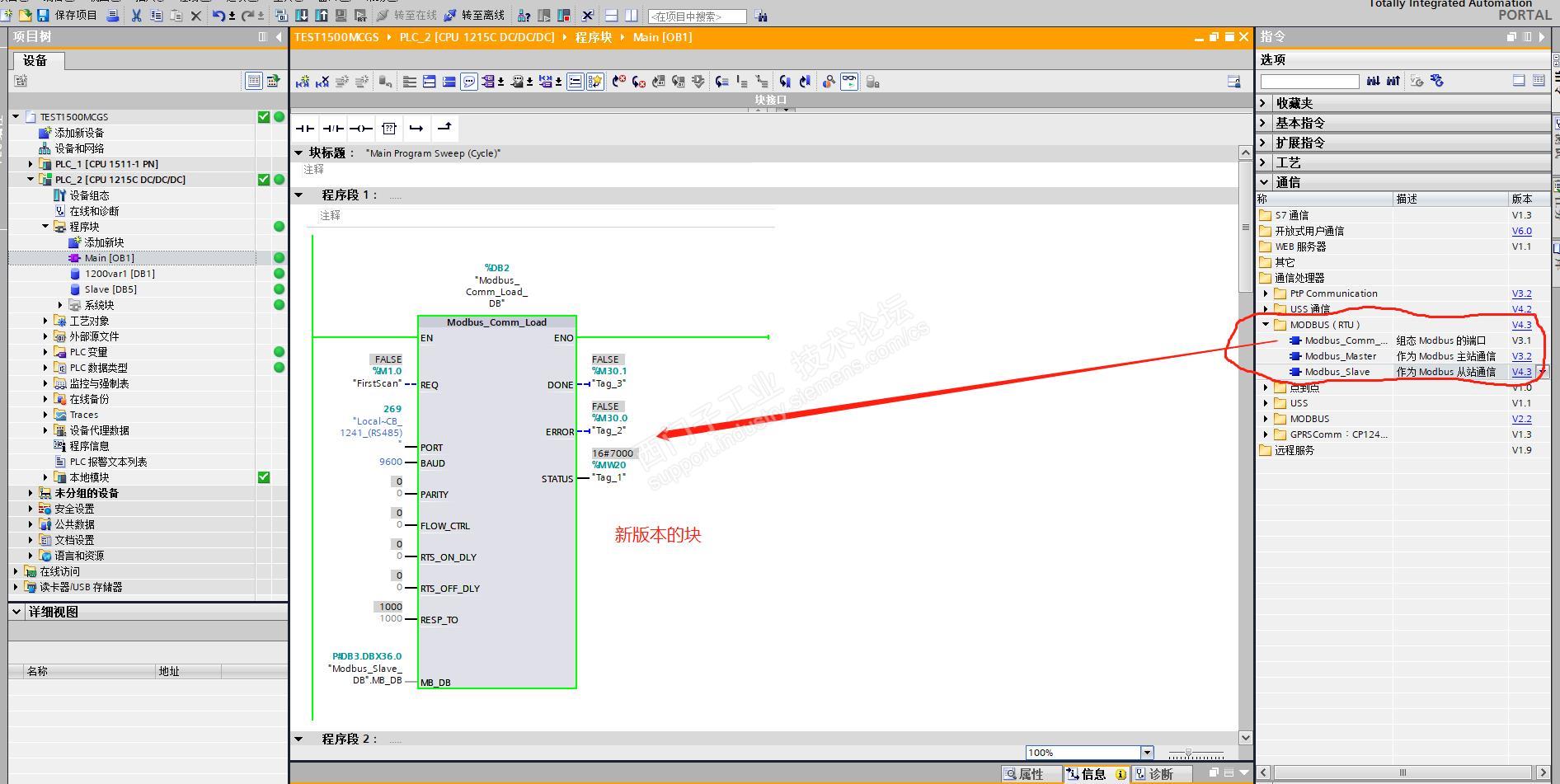
Task: Click the Cut scissors icon
Action: tap(136, 15)
